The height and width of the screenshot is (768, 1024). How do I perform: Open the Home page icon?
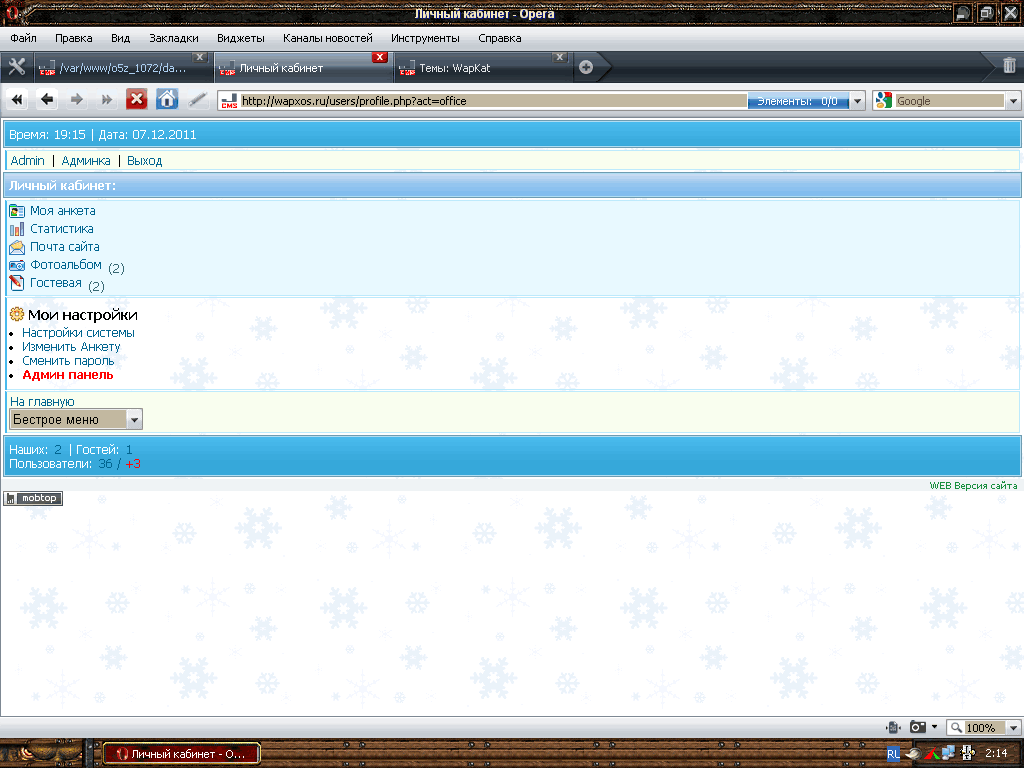click(x=167, y=100)
